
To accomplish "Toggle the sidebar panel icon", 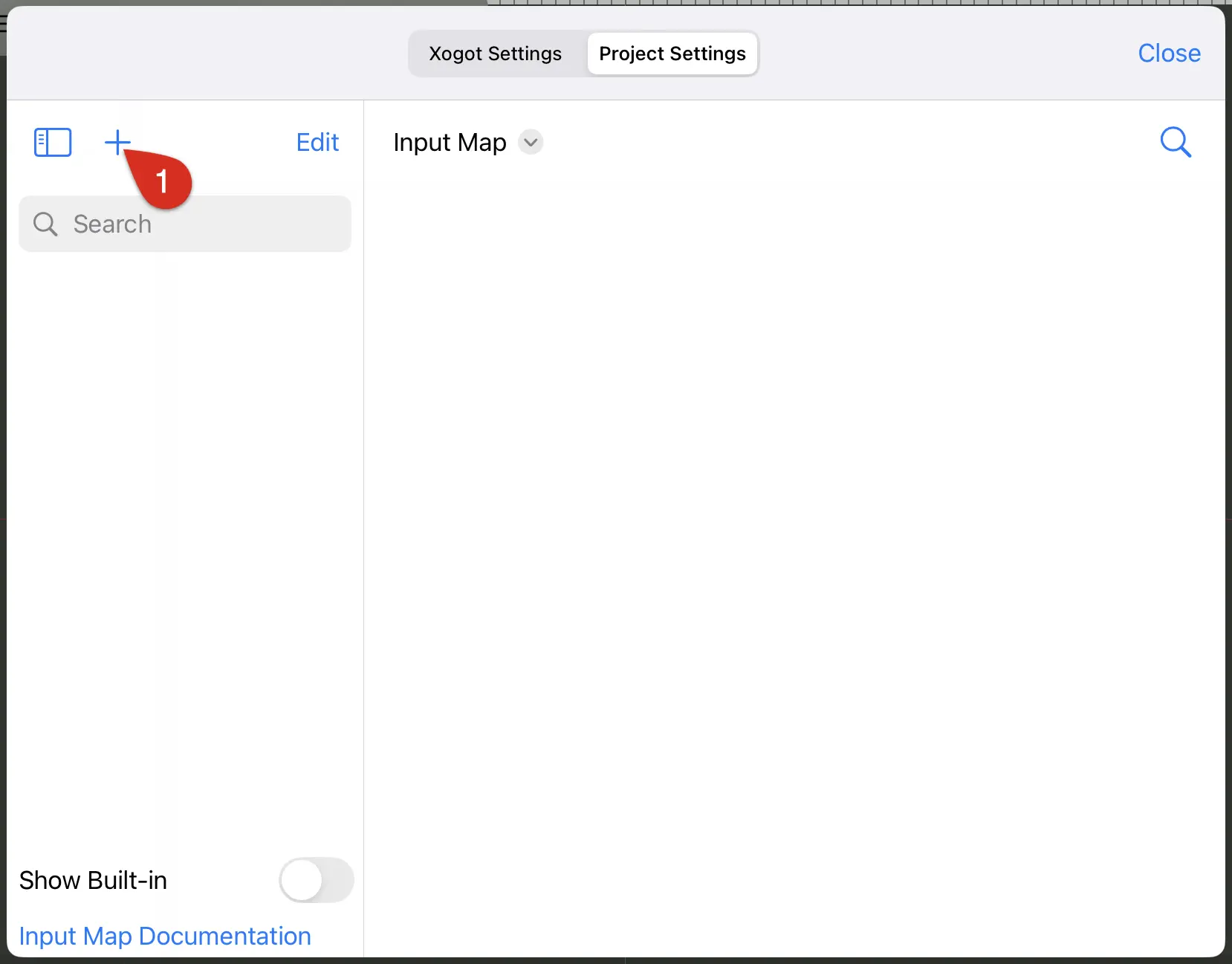I will click(53, 142).
